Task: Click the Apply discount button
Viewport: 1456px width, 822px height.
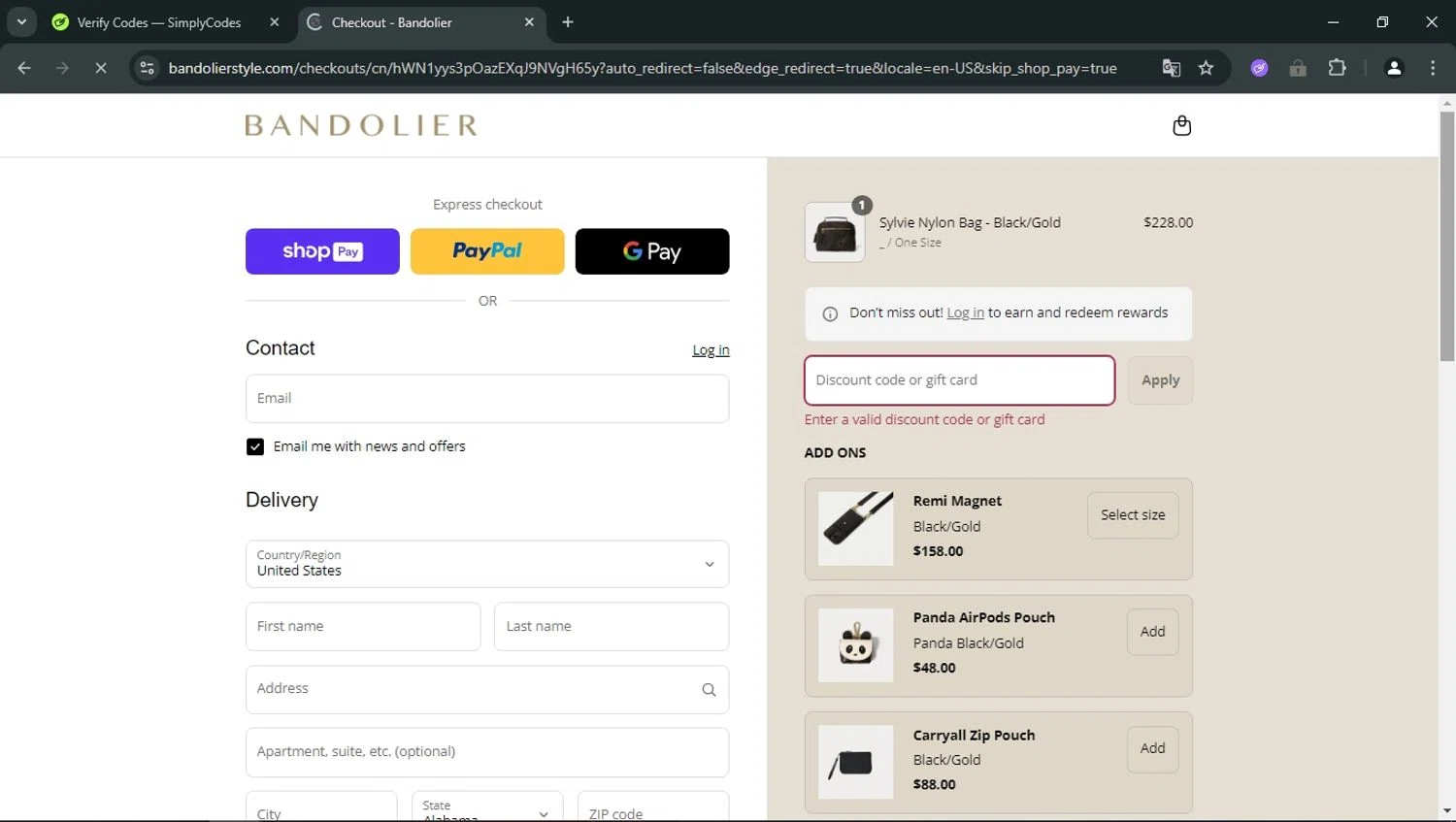Action: point(1160,380)
